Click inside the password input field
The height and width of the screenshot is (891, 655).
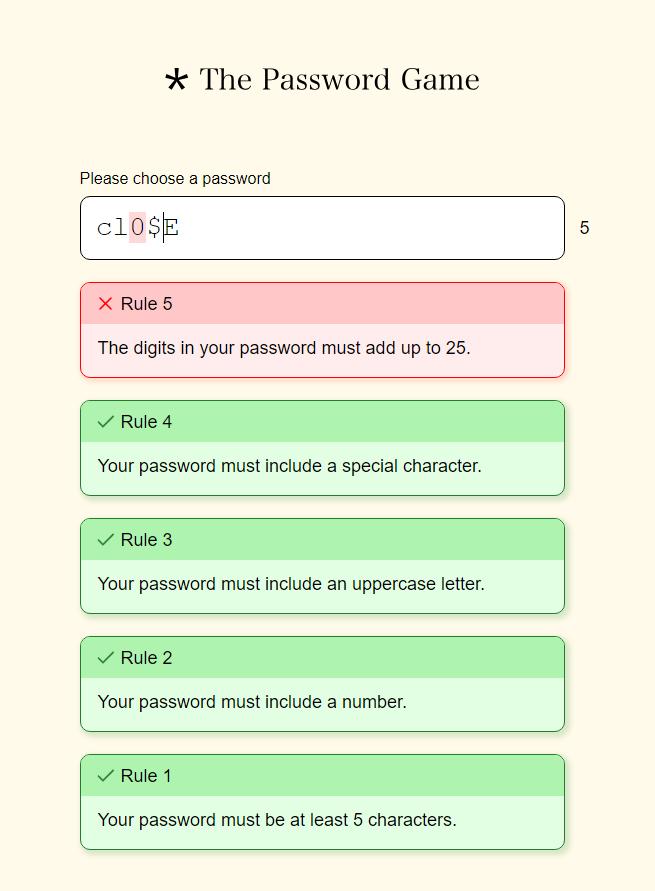click(x=360, y=228)
